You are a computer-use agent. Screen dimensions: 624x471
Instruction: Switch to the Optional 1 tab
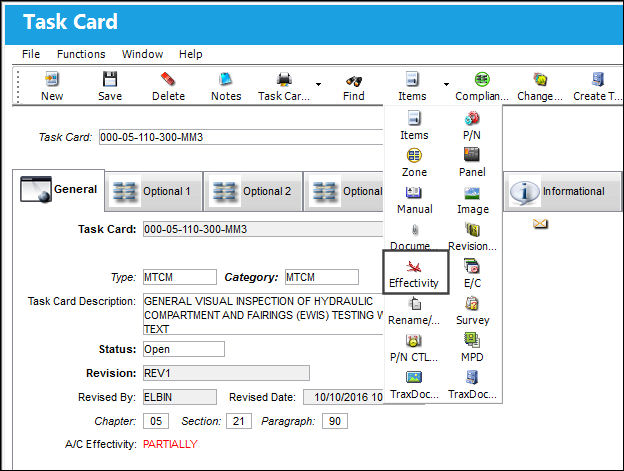(x=154, y=191)
